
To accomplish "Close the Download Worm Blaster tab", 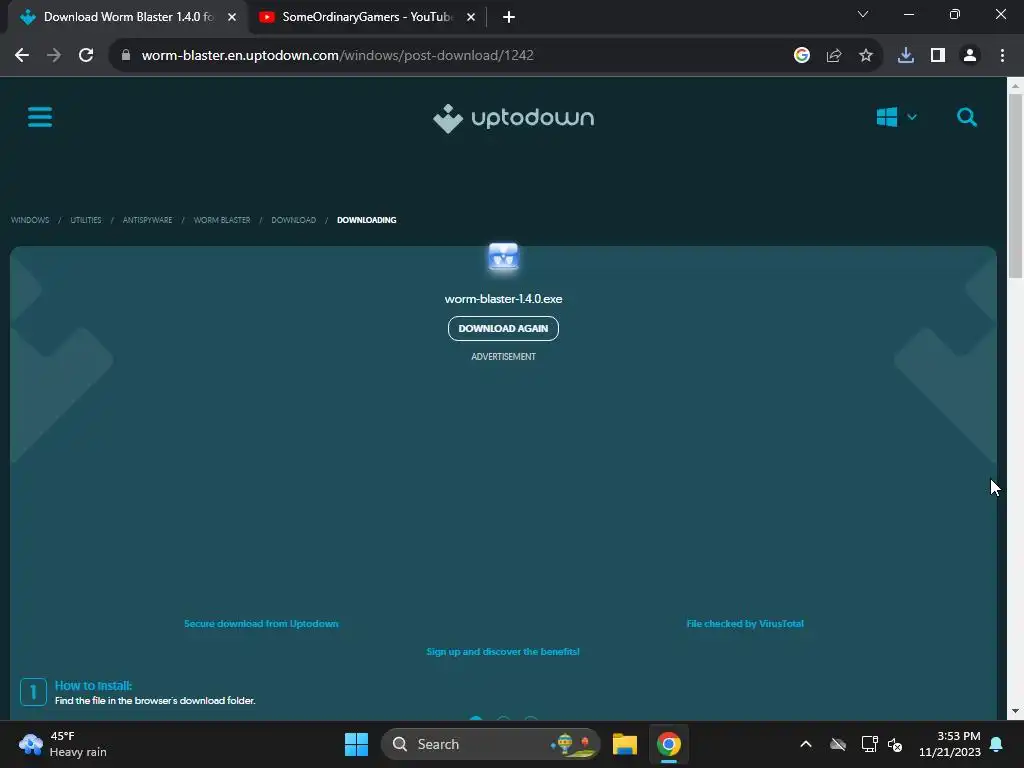I will coord(232,17).
